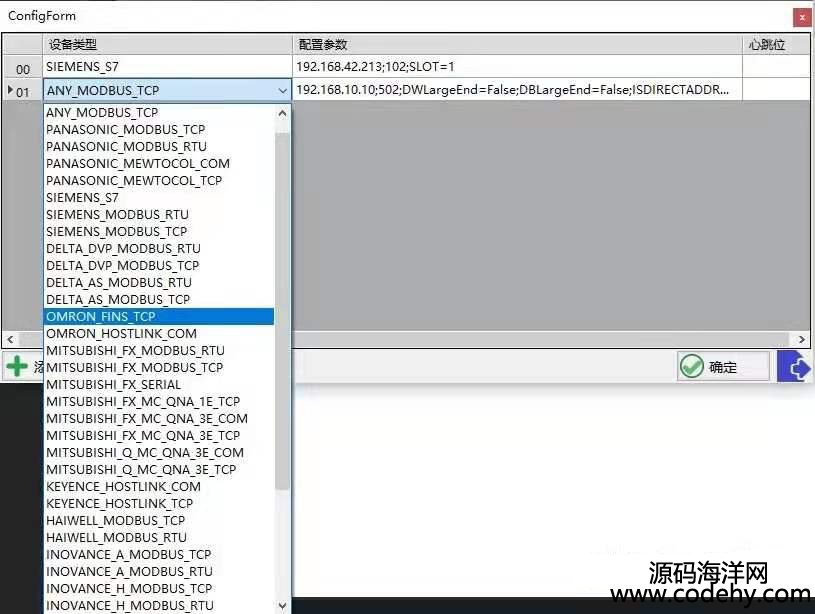Click the blue exit arrow icon

point(794,367)
